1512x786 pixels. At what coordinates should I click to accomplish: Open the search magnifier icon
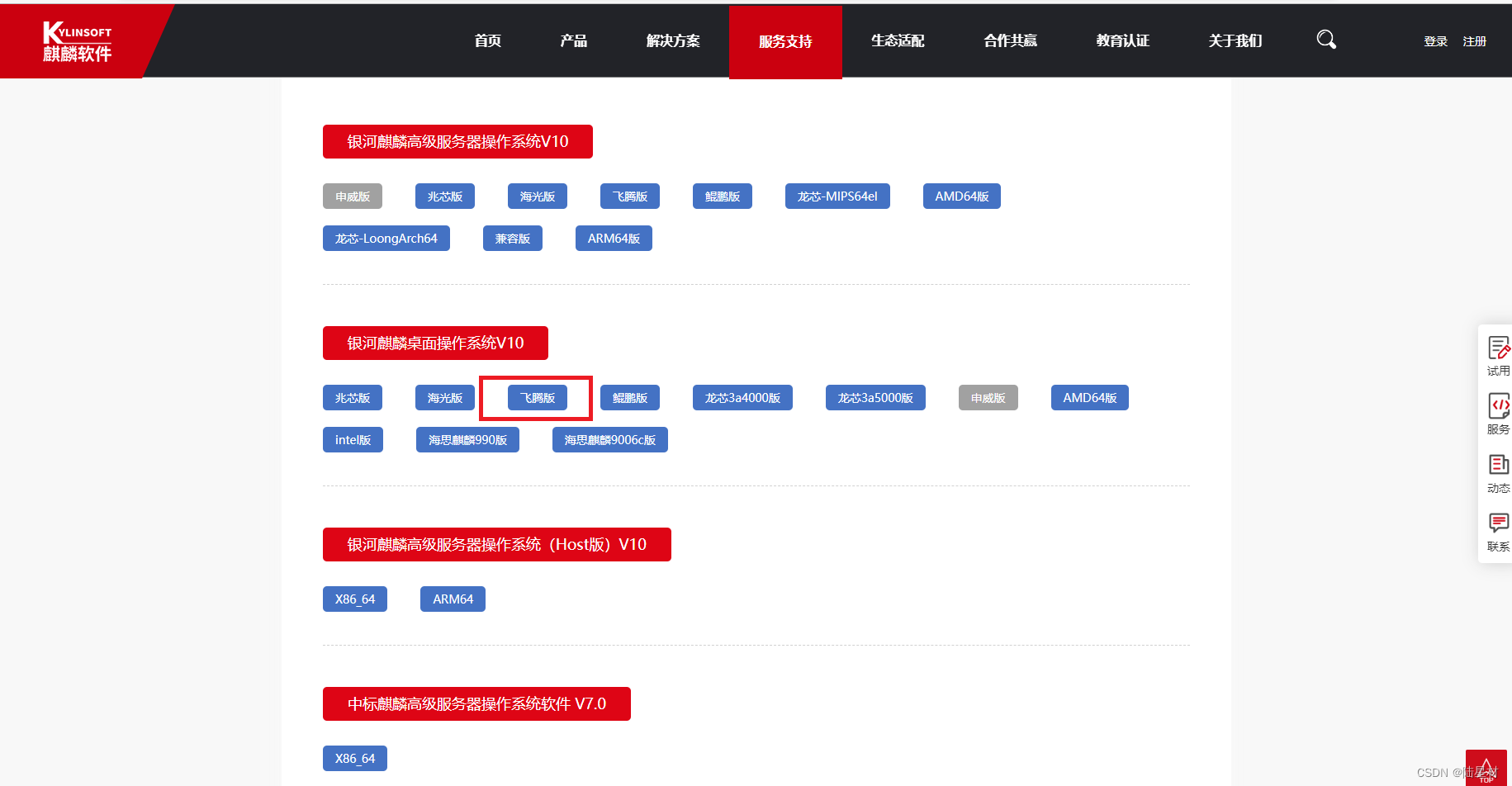click(1326, 40)
